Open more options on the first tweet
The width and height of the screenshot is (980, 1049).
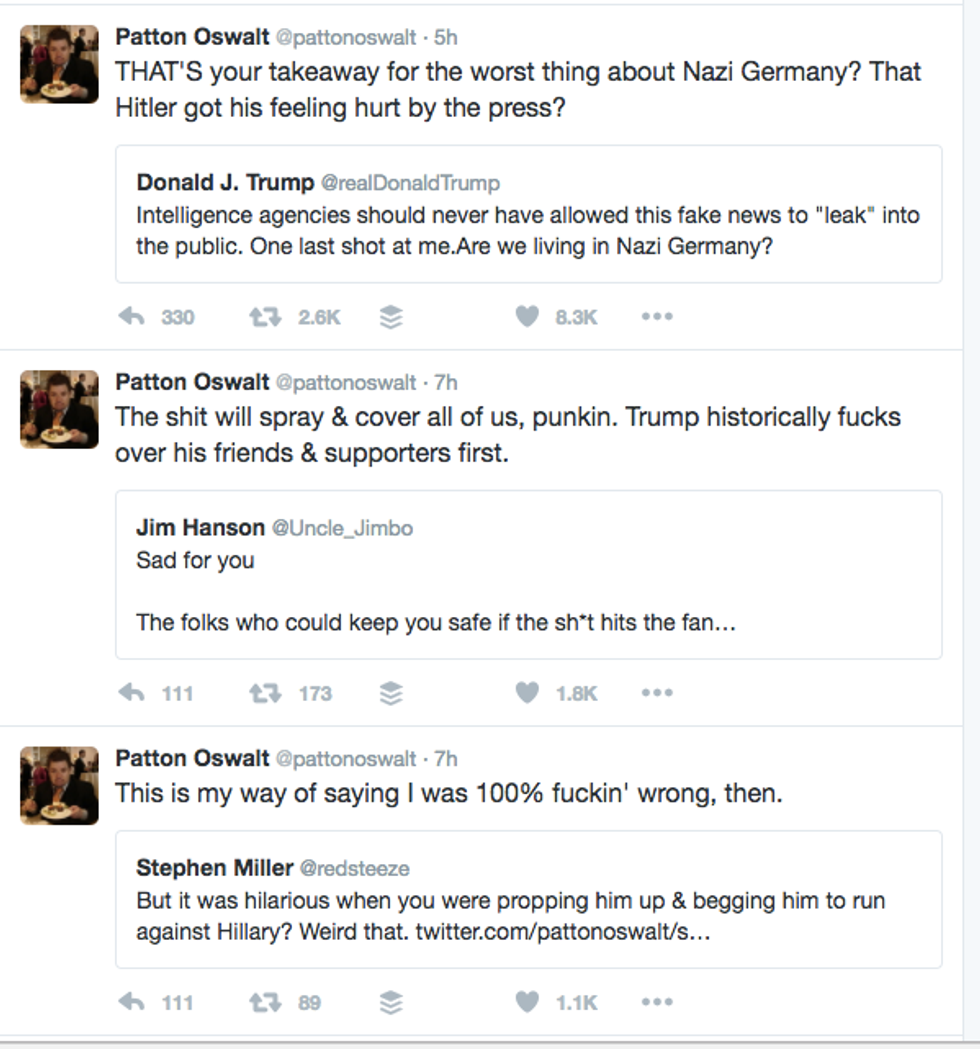(657, 317)
